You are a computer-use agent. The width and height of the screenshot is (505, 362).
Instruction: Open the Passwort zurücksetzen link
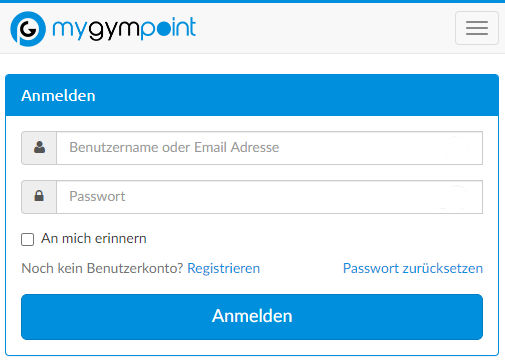(x=413, y=268)
